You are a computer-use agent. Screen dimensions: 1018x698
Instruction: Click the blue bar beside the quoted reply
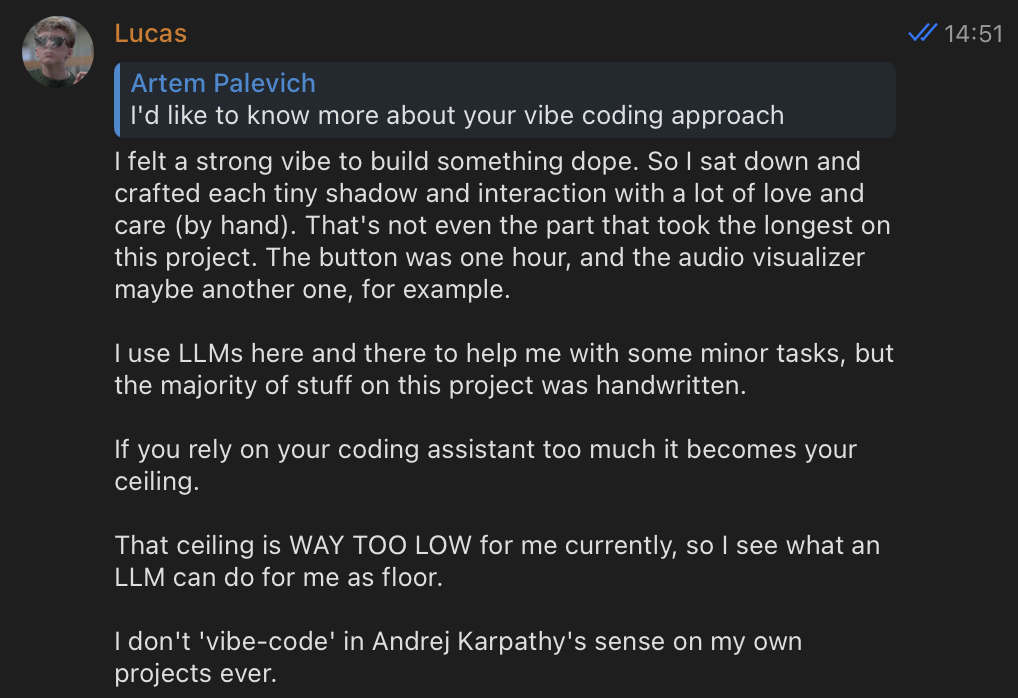pyautogui.click(x=118, y=99)
